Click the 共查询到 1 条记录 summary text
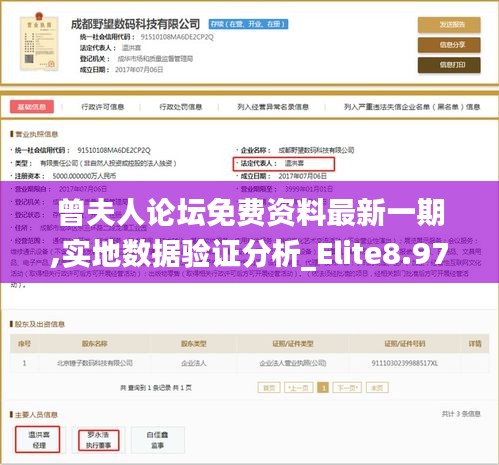 click(x=156, y=388)
